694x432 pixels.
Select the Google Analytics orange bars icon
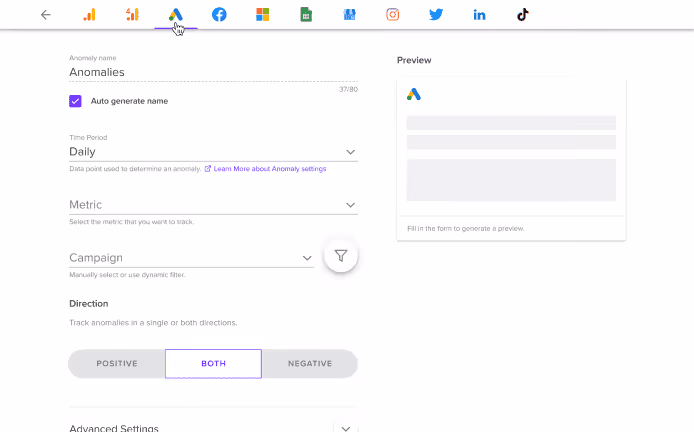(89, 15)
